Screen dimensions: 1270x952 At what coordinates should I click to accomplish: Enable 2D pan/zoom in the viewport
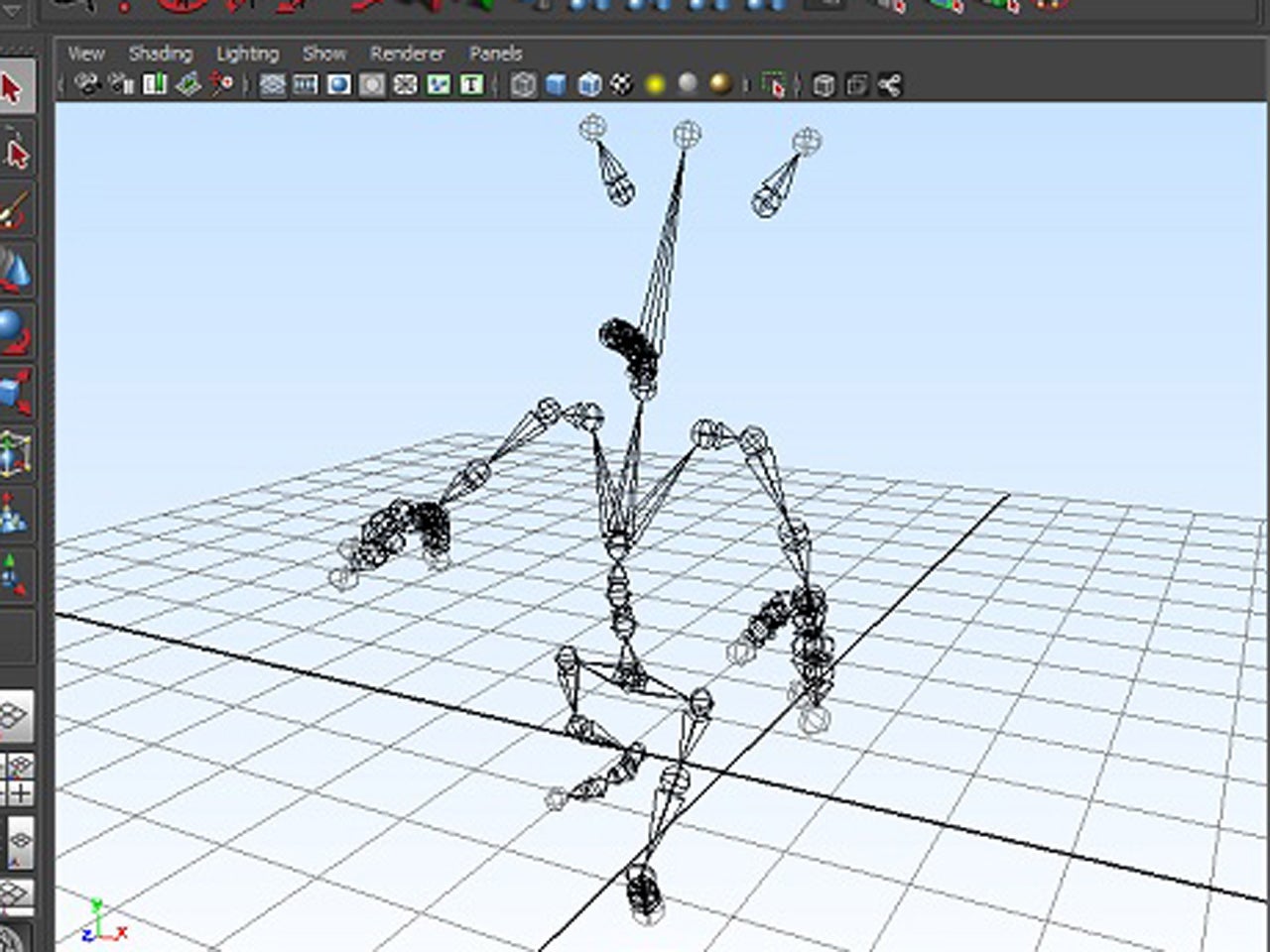[221, 85]
